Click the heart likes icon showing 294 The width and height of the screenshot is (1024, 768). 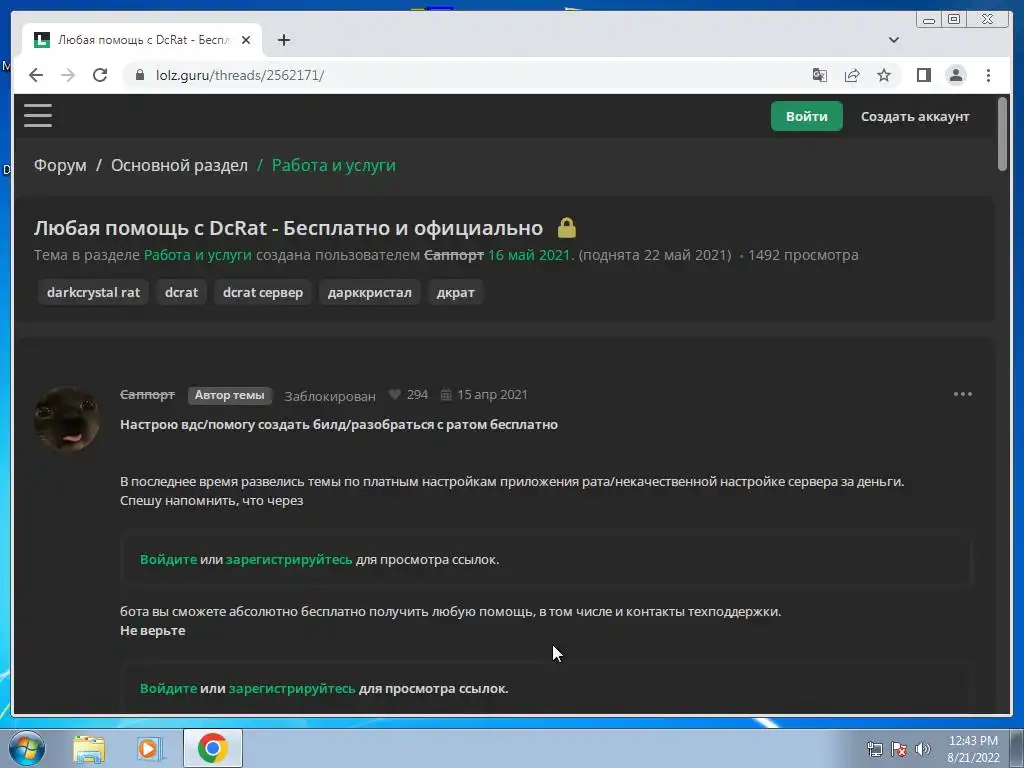pyautogui.click(x=394, y=394)
